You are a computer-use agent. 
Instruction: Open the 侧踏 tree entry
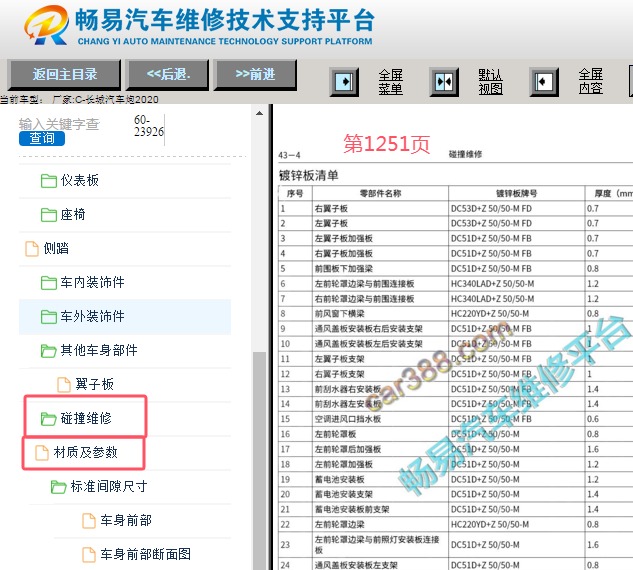[x=56, y=249]
